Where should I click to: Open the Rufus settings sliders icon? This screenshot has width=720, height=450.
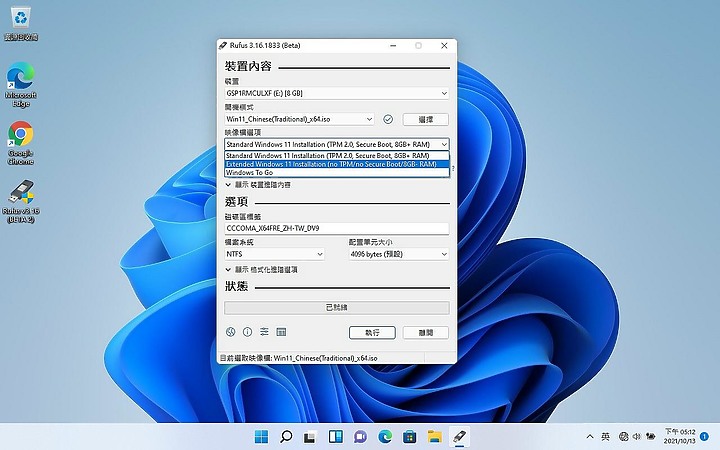click(264, 332)
